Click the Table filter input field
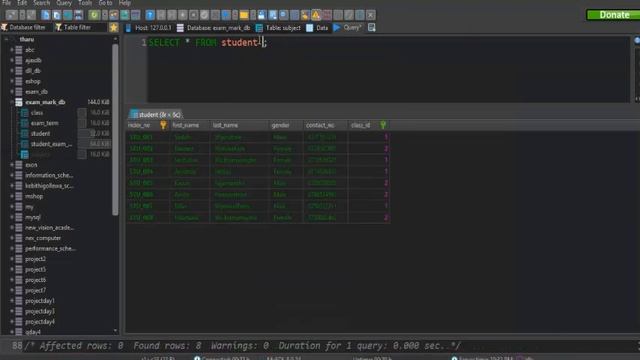 (84, 27)
